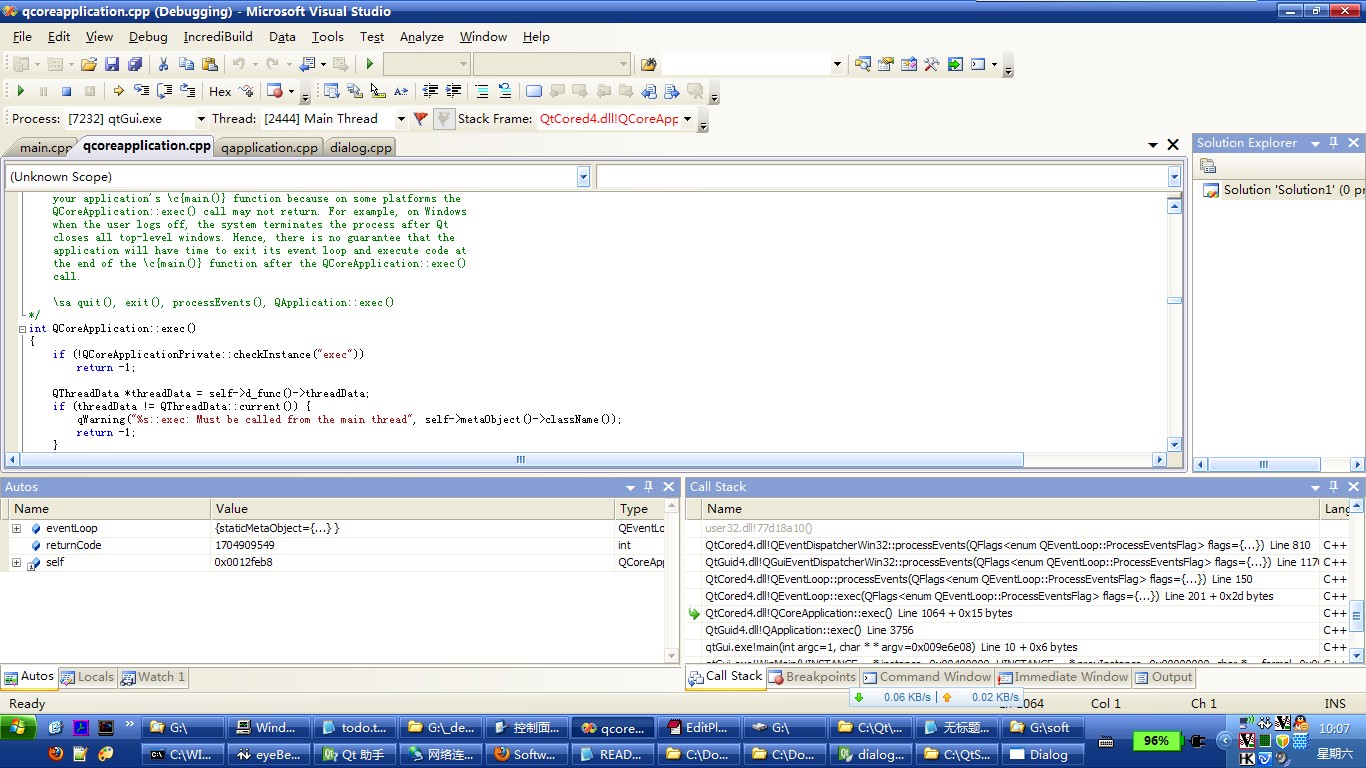The image size is (1366, 768).
Task: Switch to the Output tab
Action: tap(1164, 677)
